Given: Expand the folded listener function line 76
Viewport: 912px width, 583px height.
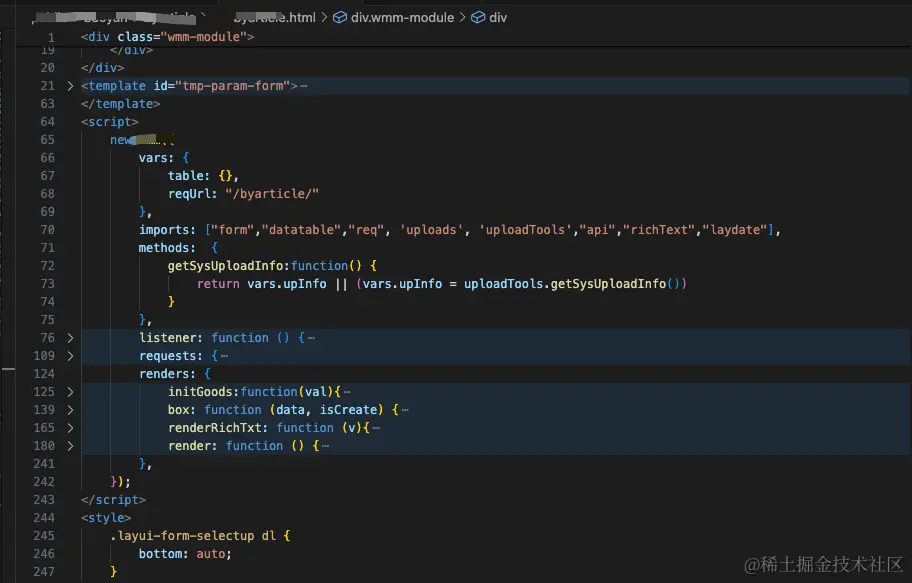Looking at the screenshot, I should (70, 338).
